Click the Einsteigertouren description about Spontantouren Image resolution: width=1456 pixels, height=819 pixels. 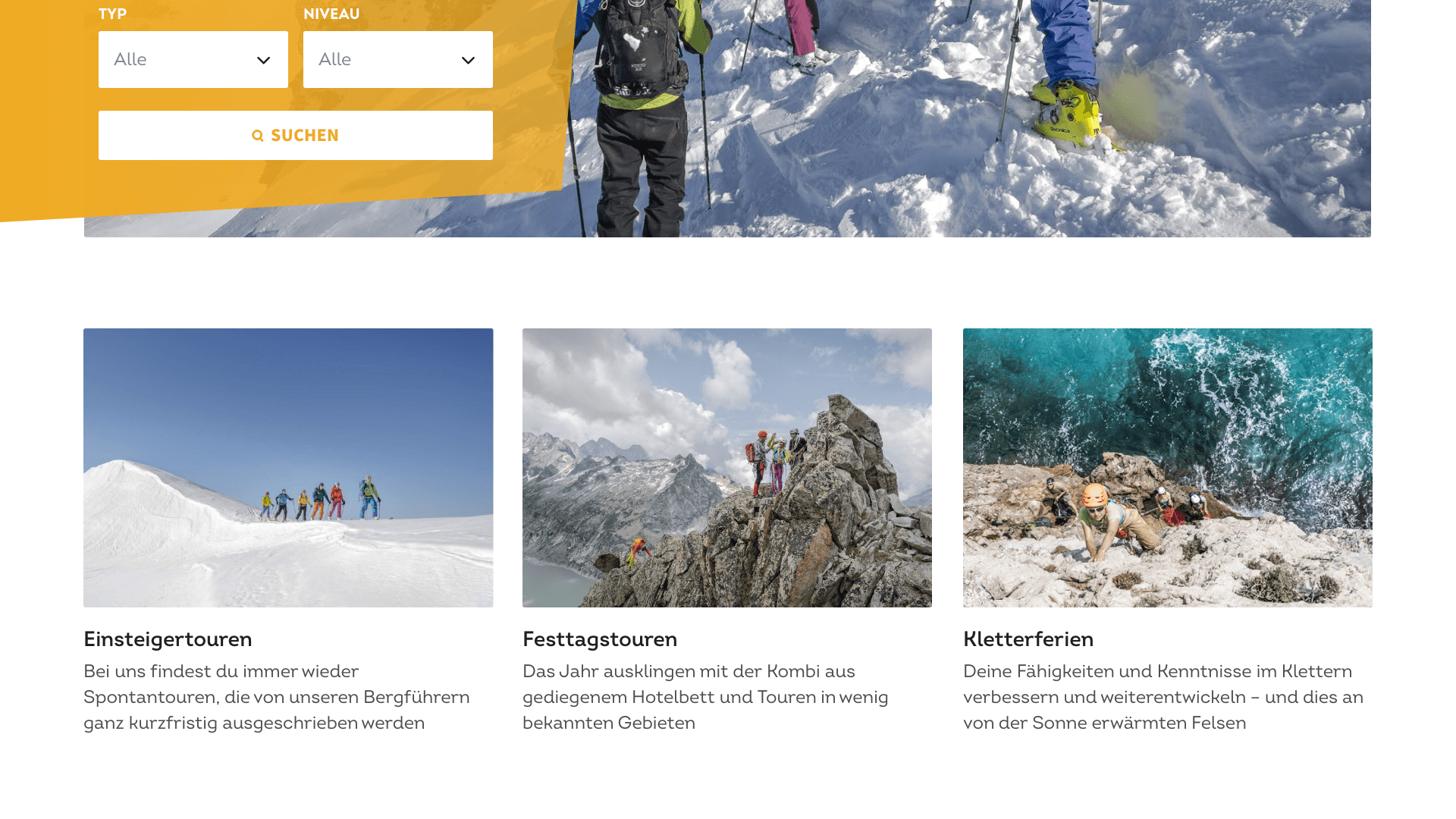click(277, 698)
